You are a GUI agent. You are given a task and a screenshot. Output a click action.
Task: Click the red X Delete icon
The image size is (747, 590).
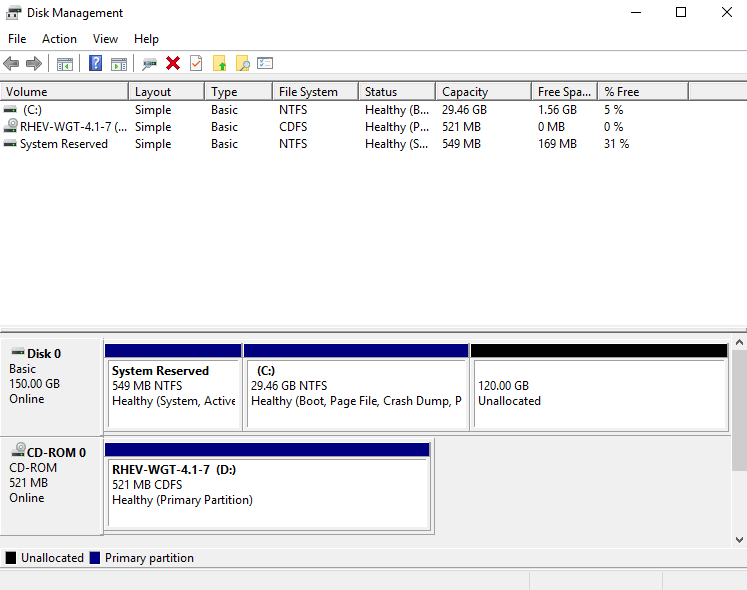pyautogui.click(x=173, y=64)
